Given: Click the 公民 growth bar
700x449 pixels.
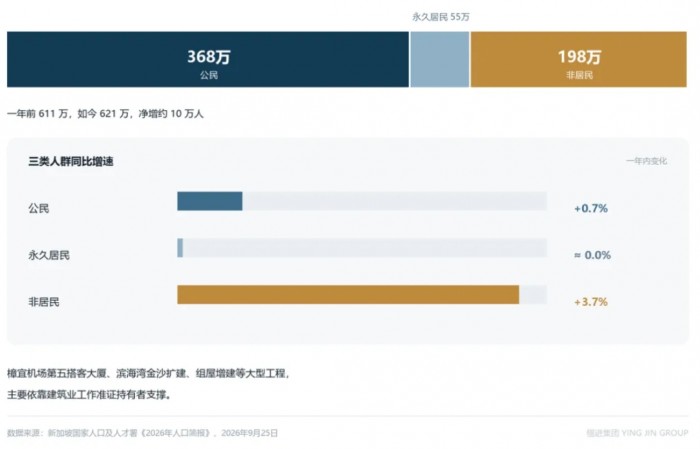Looking at the screenshot, I should click(210, 201).
